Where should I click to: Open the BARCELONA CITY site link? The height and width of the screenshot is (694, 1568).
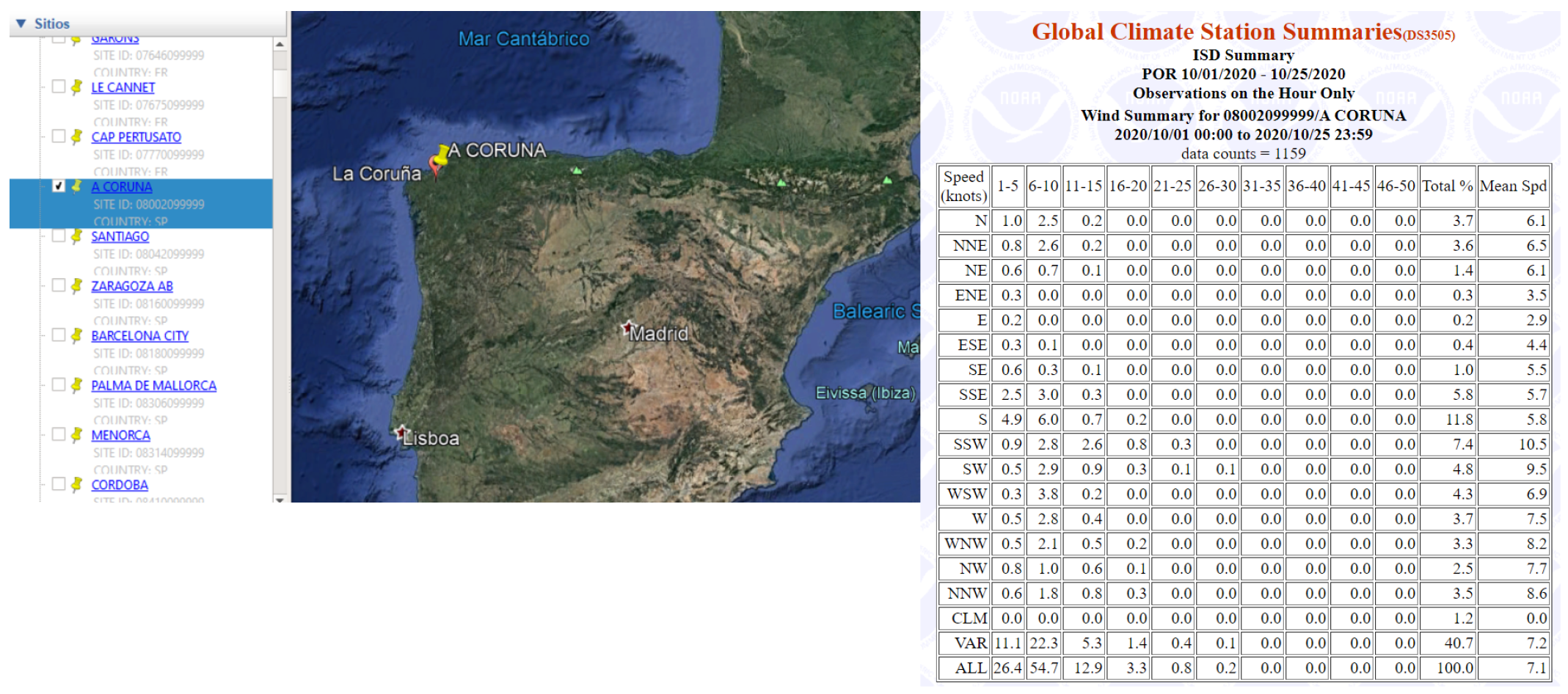[x=139, y=336]
